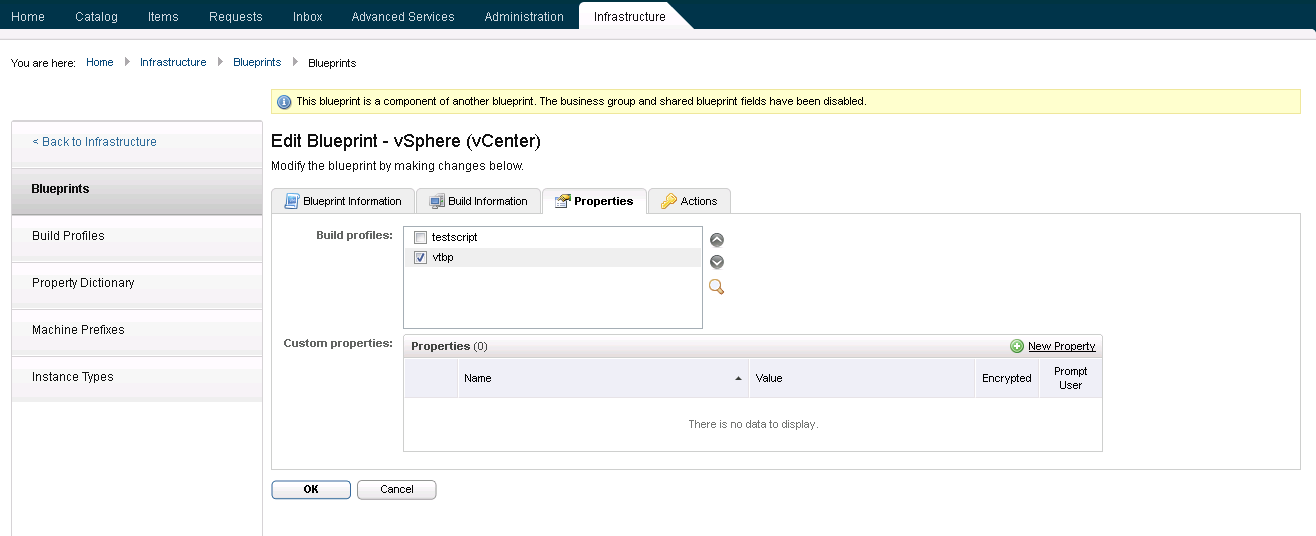Select the Properties tab
This screenshot has width=1316, height=536.
[x=594, y=201]
